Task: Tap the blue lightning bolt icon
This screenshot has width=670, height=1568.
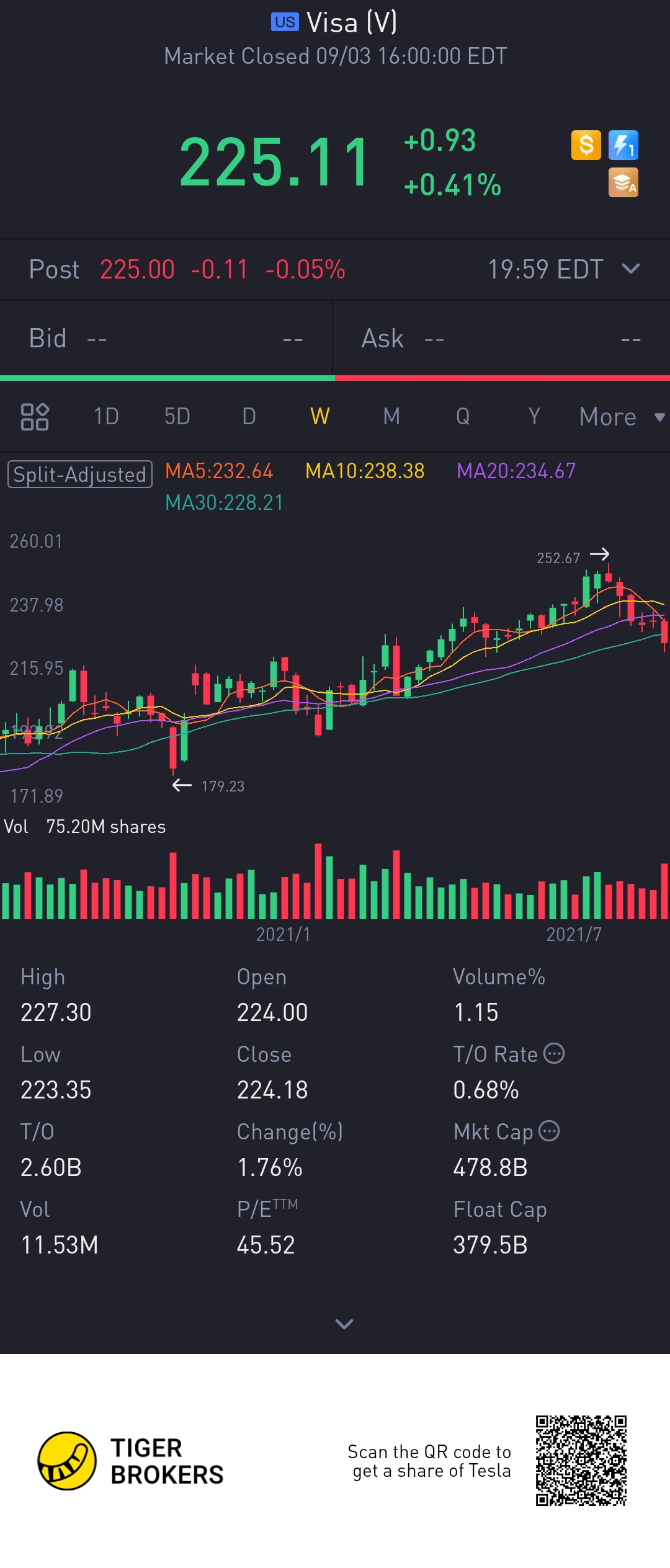Action: coord(623,146)
